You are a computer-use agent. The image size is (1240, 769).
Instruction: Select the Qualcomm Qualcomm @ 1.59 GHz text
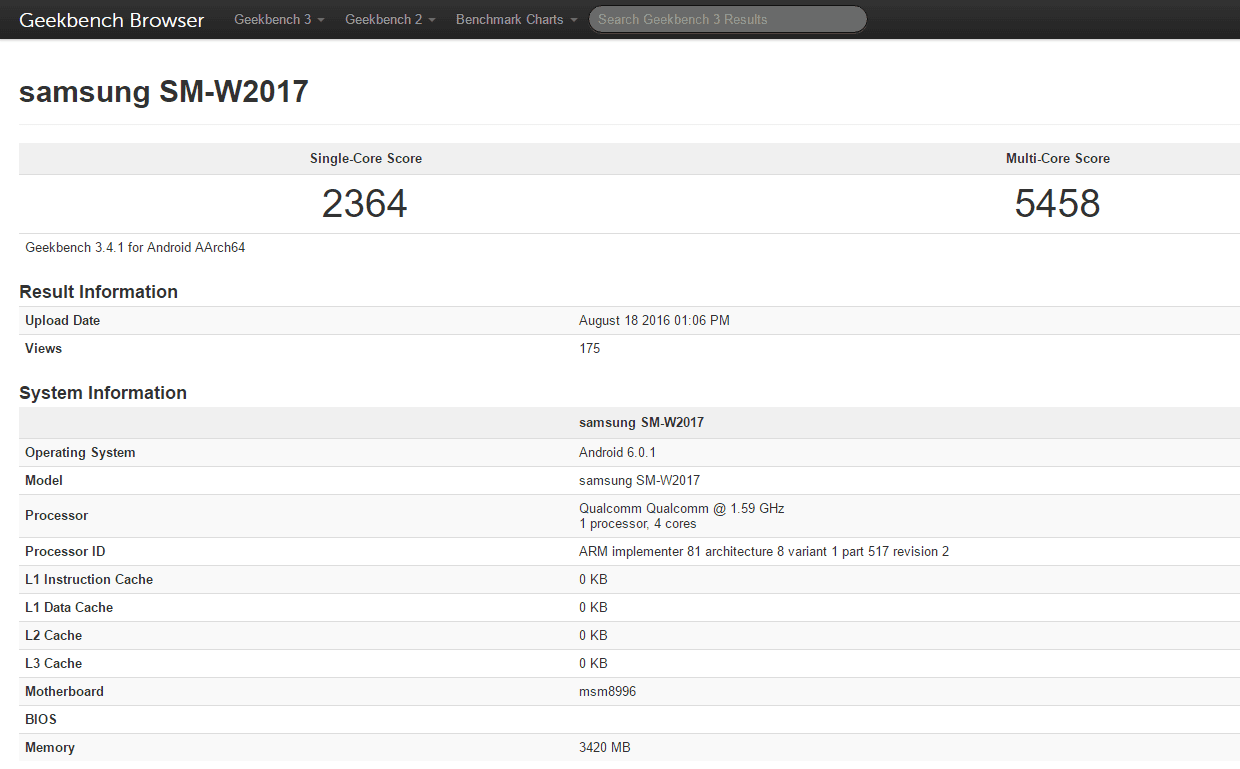pyautogui.click(x=682, y=509)
